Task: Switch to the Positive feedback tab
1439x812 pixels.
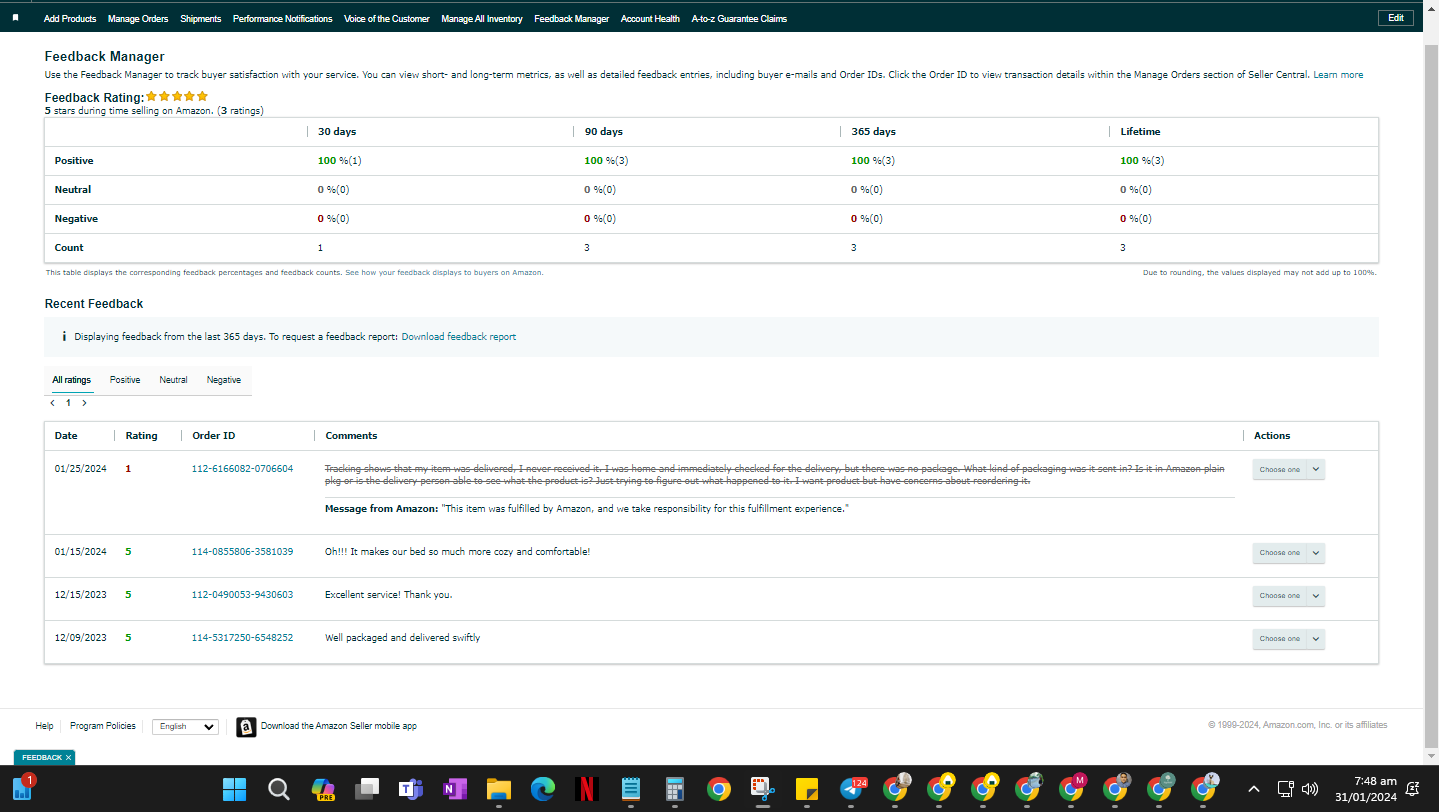Action: [x=125, y=380]
